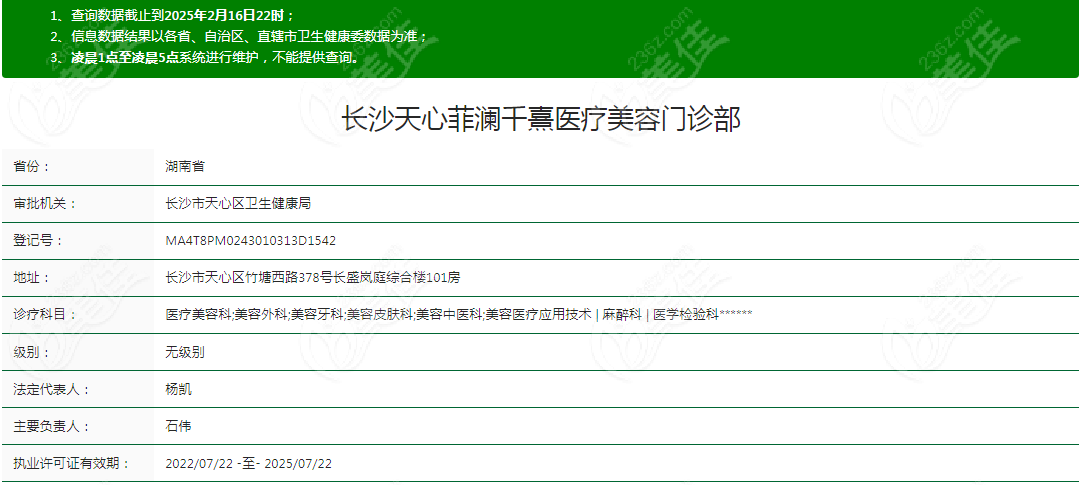Image resolution: width=1087 pixels, height=485 pixels.
Task: Select the address 竹塘西路378号 value
Action: coord(312,278)
